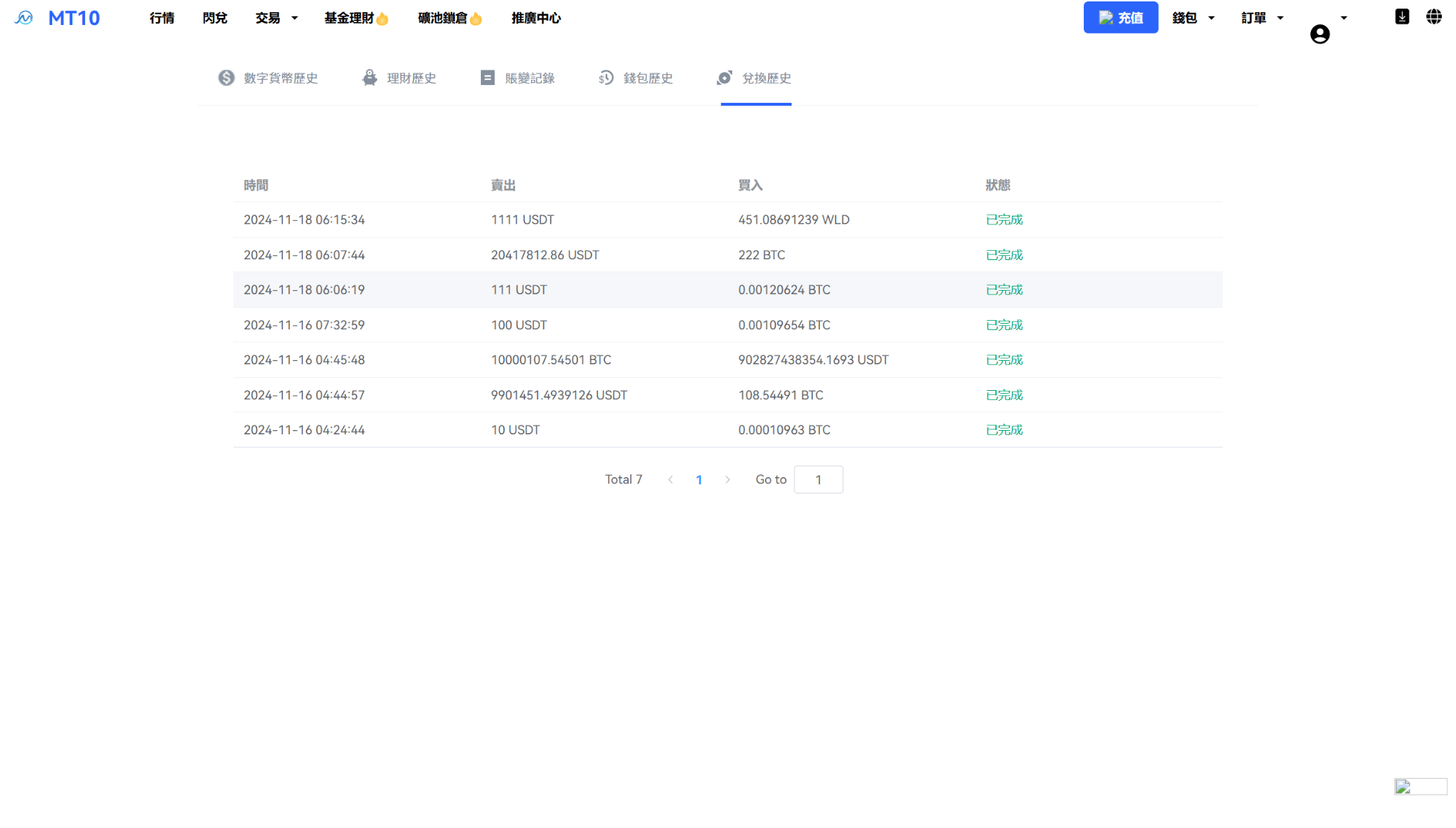Click the flame icon beside 礦池鎖倉
Image resolution: width=1456 pixels, height=828 pixels.
click(476, 19)
